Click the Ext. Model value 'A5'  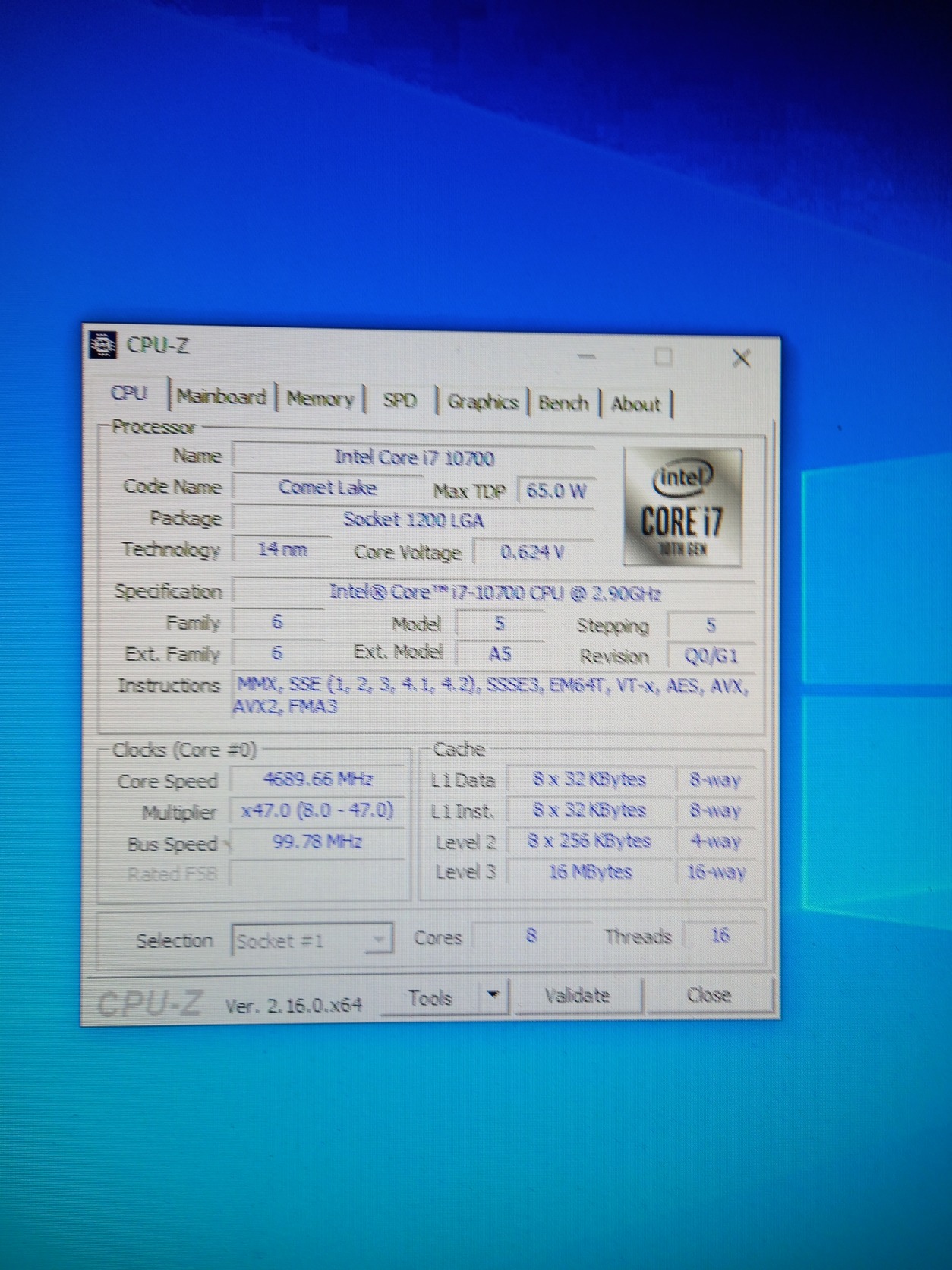(x=500, y=654)
